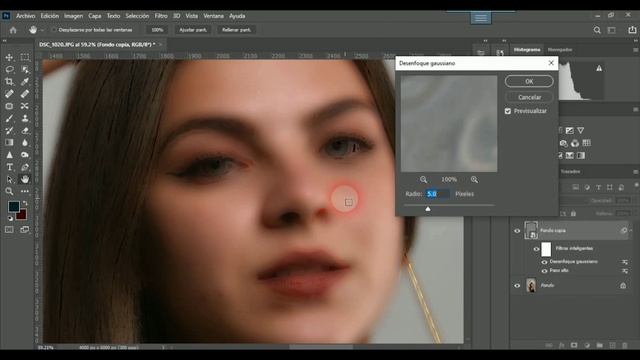Click the Home icon in options bar
This screenshot has width=640, height=360.
tap(13, 30)
